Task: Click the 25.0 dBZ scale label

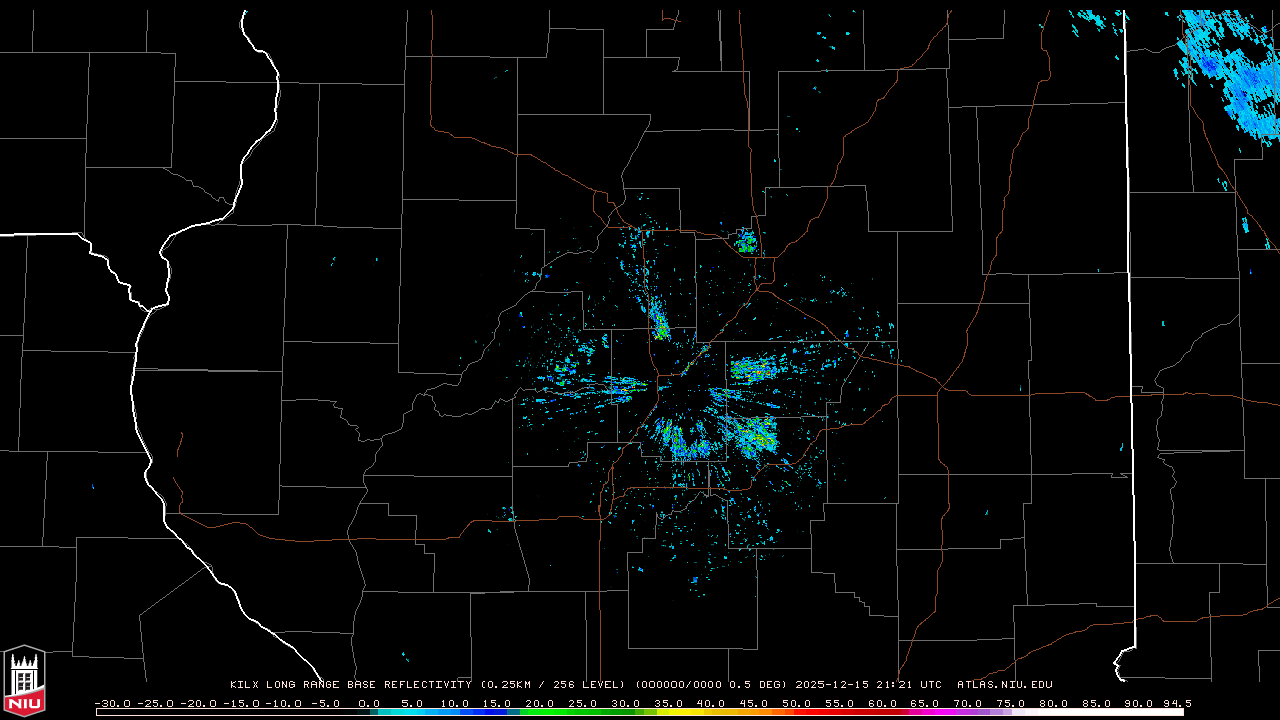Action: pos(584,703)
